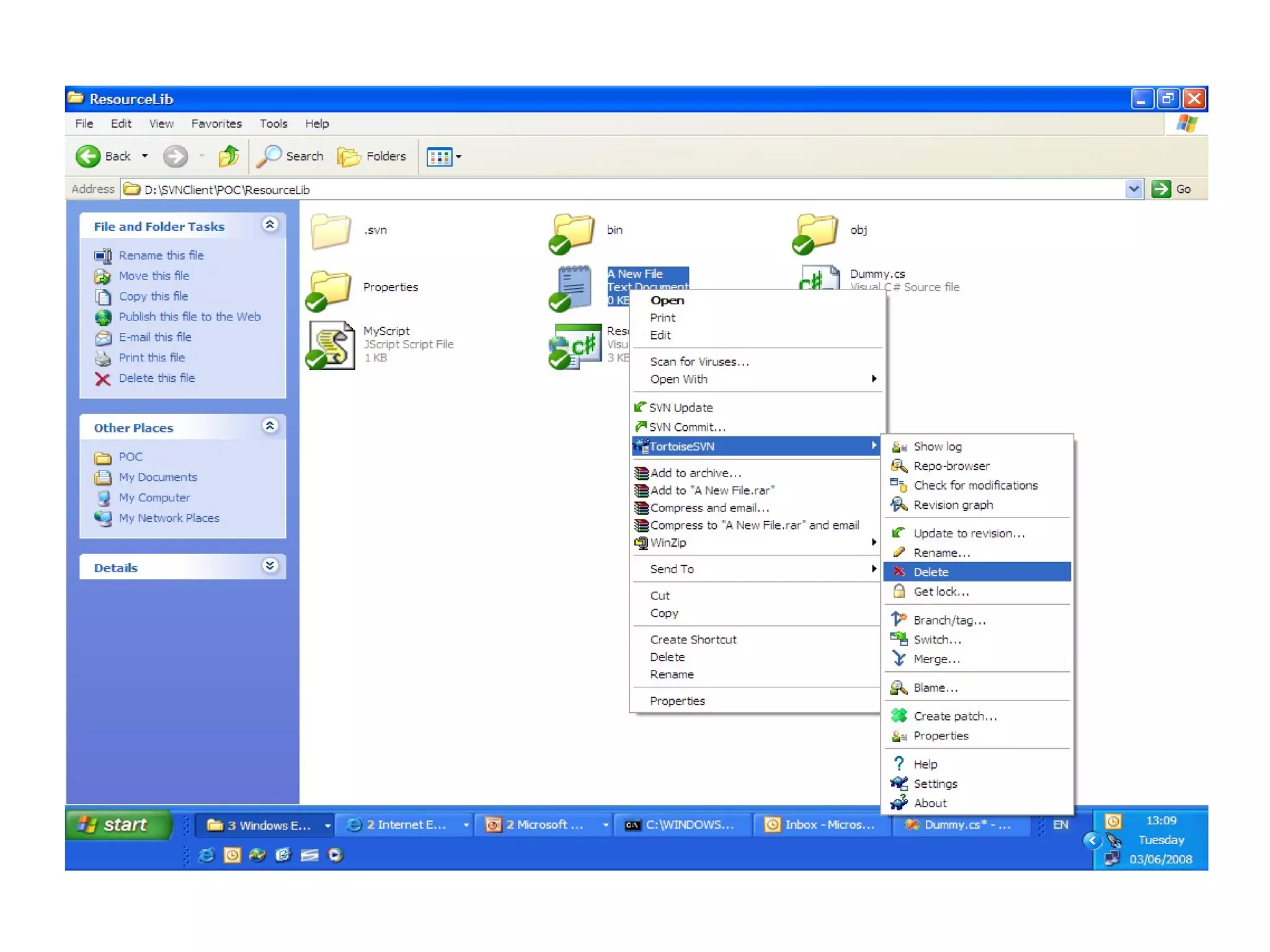
Task: Click the Get lock padlock icon
Action: [x=899, y=591]
